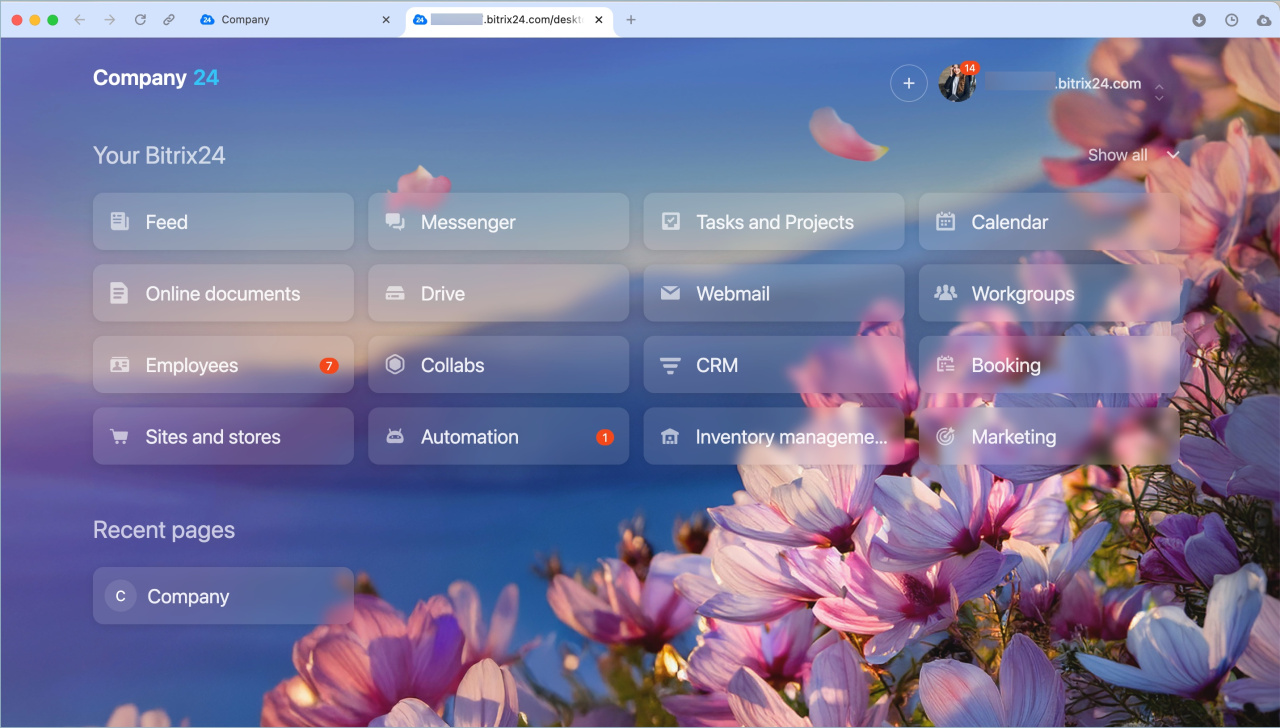
Task: Open Messenger via its chat bubble icon
Action: pos(395,222)
